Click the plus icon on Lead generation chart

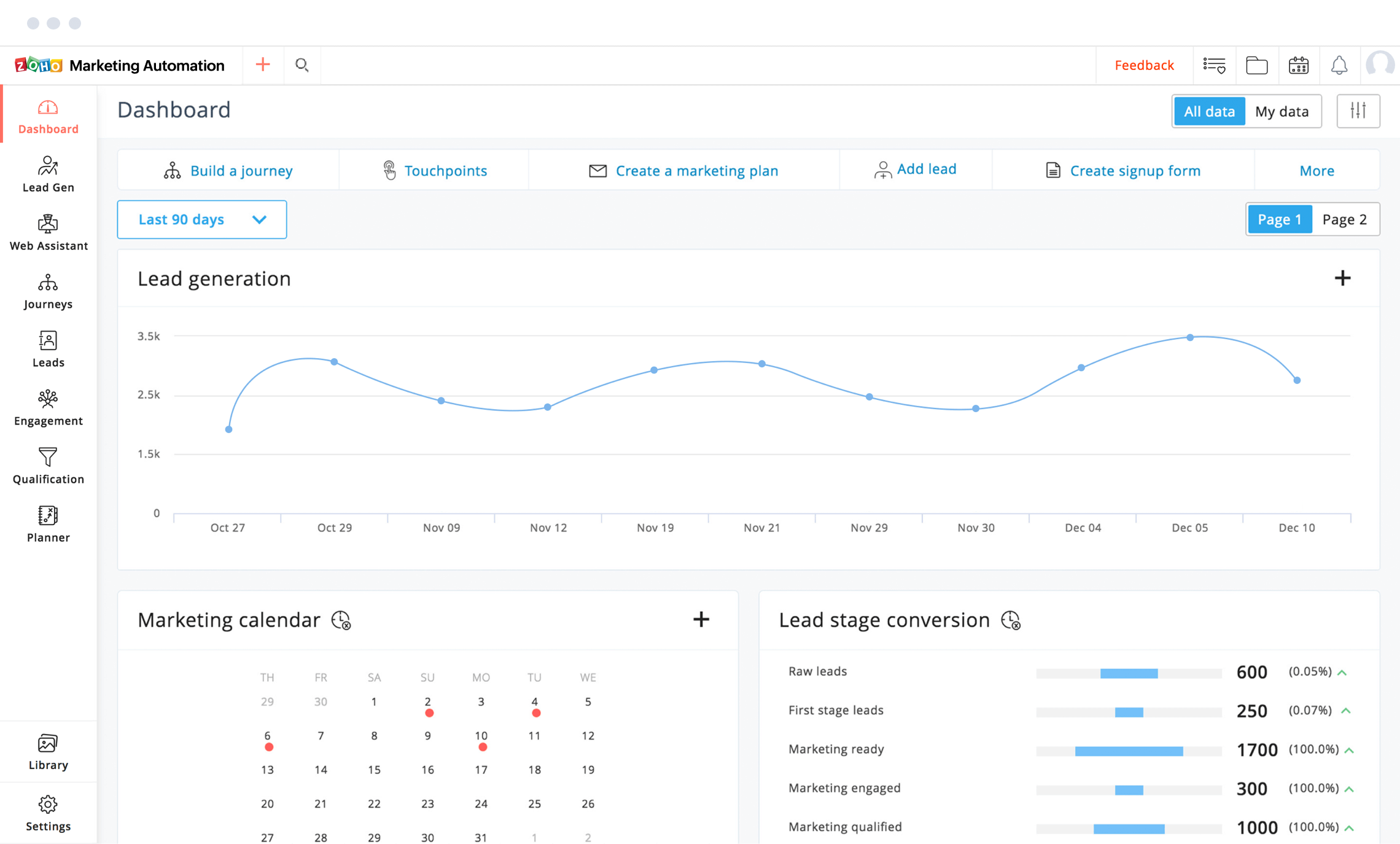coord(1343,278)
